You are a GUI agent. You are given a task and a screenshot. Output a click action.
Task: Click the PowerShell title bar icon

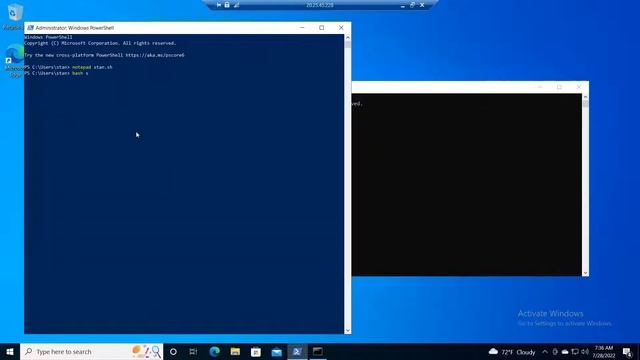point(30,28)
